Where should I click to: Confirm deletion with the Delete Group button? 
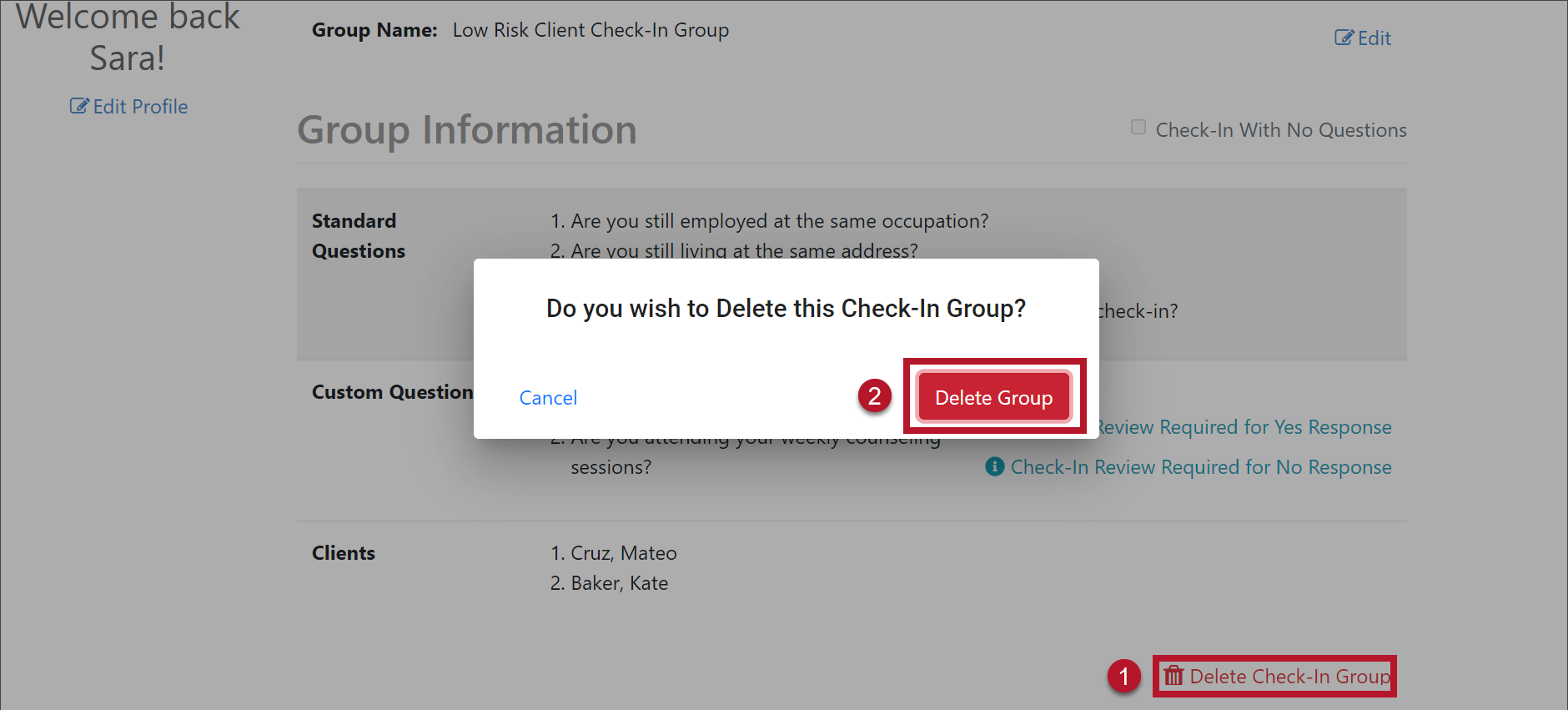[993, 397]
